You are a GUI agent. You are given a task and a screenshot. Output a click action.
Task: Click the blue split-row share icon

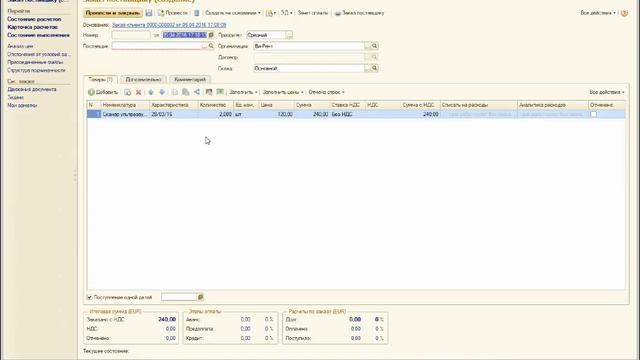pyautogui.click(x=197, y=92)
